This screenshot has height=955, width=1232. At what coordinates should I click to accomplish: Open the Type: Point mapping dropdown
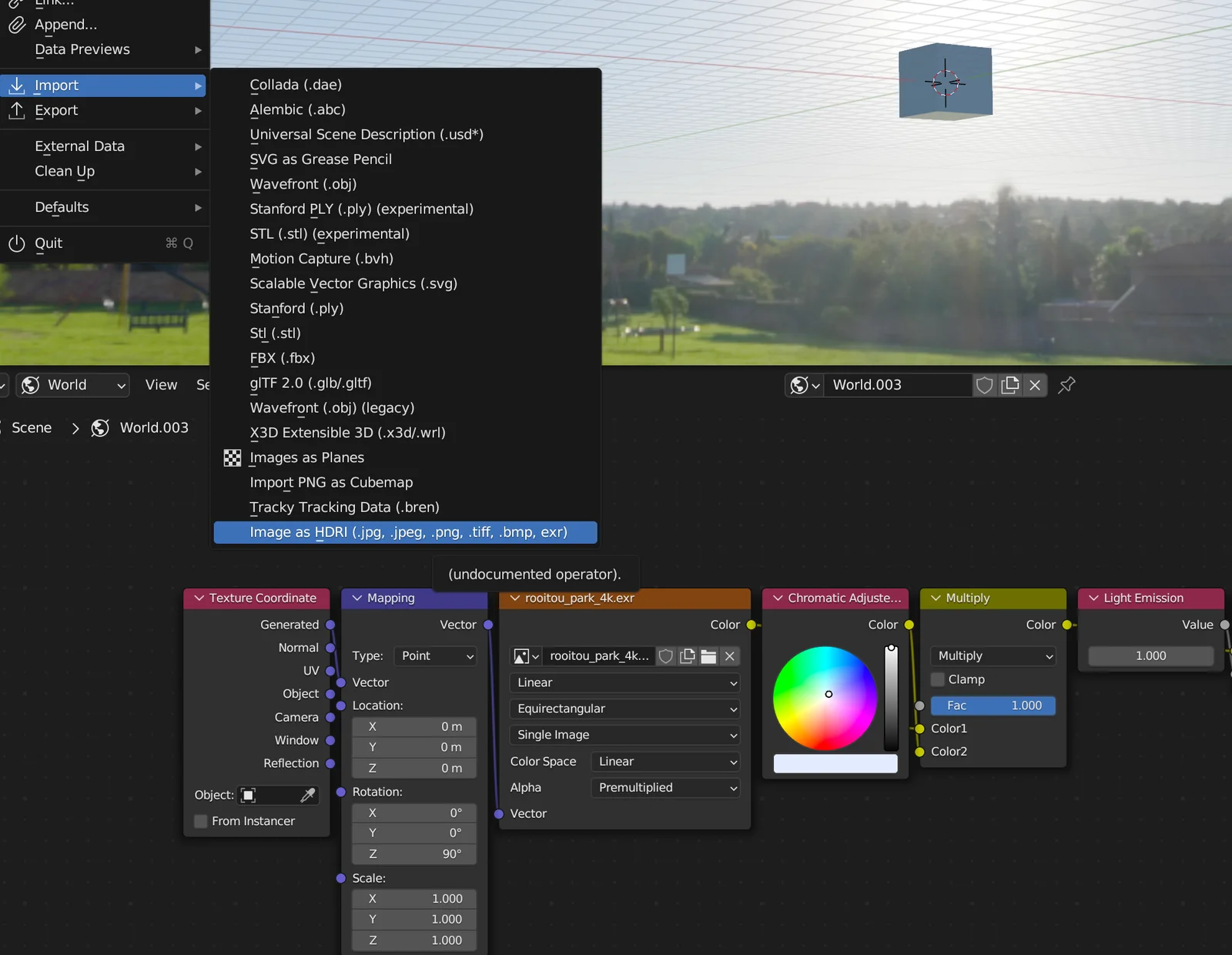coord(435,656)
